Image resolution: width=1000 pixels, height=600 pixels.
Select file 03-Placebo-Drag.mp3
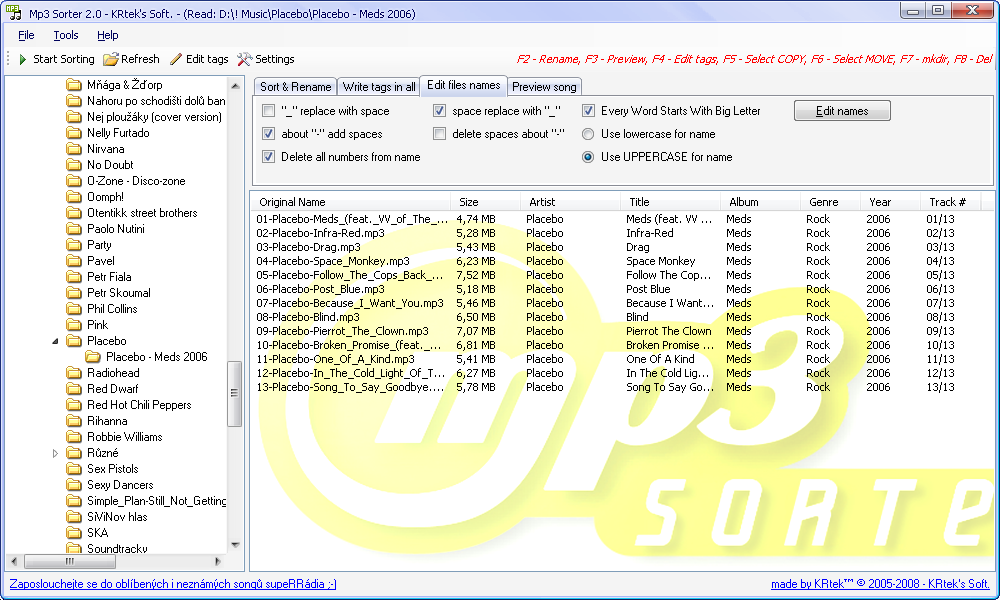click(x=308, y=247)
